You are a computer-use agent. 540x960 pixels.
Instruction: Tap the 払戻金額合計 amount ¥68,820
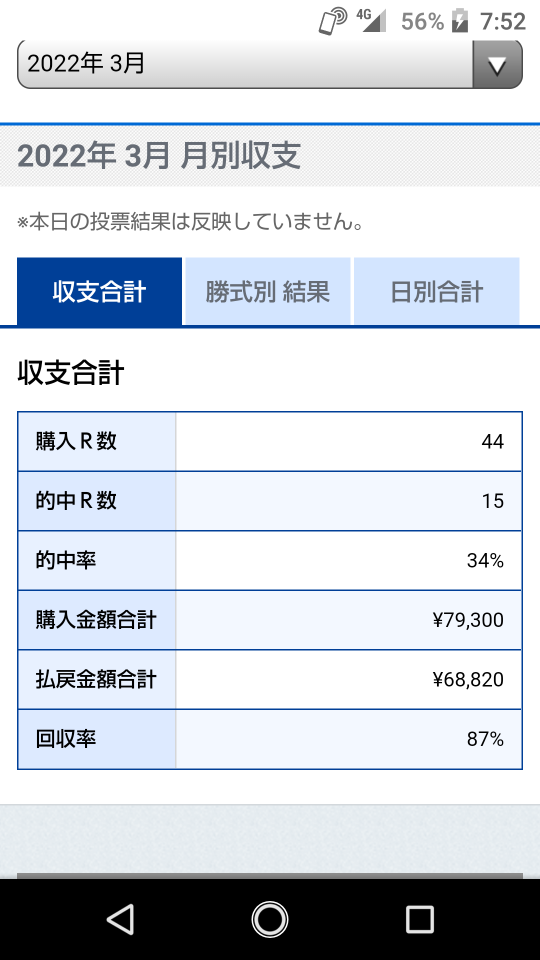tap(468, 680)
